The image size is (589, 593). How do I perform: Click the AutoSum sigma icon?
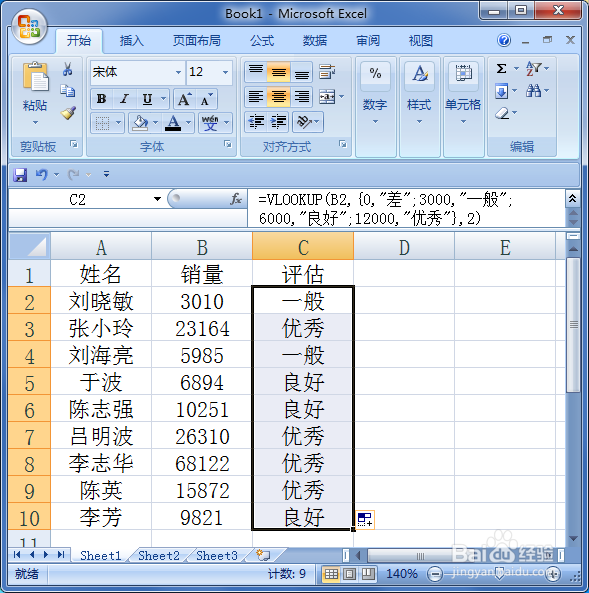click(501, 68)
